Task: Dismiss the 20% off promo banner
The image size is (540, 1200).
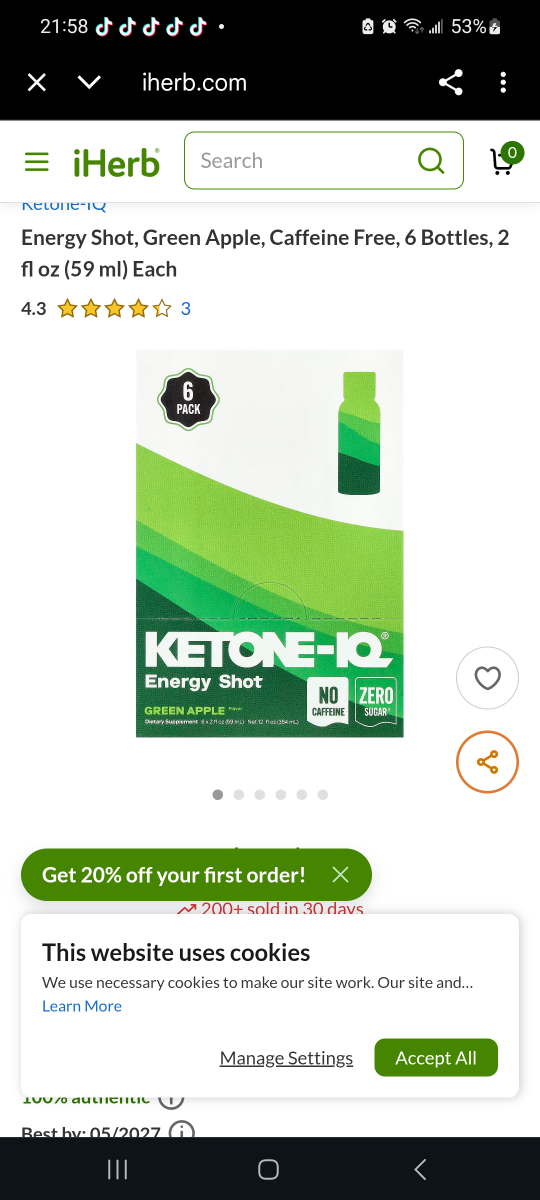Action: point(340,875)
